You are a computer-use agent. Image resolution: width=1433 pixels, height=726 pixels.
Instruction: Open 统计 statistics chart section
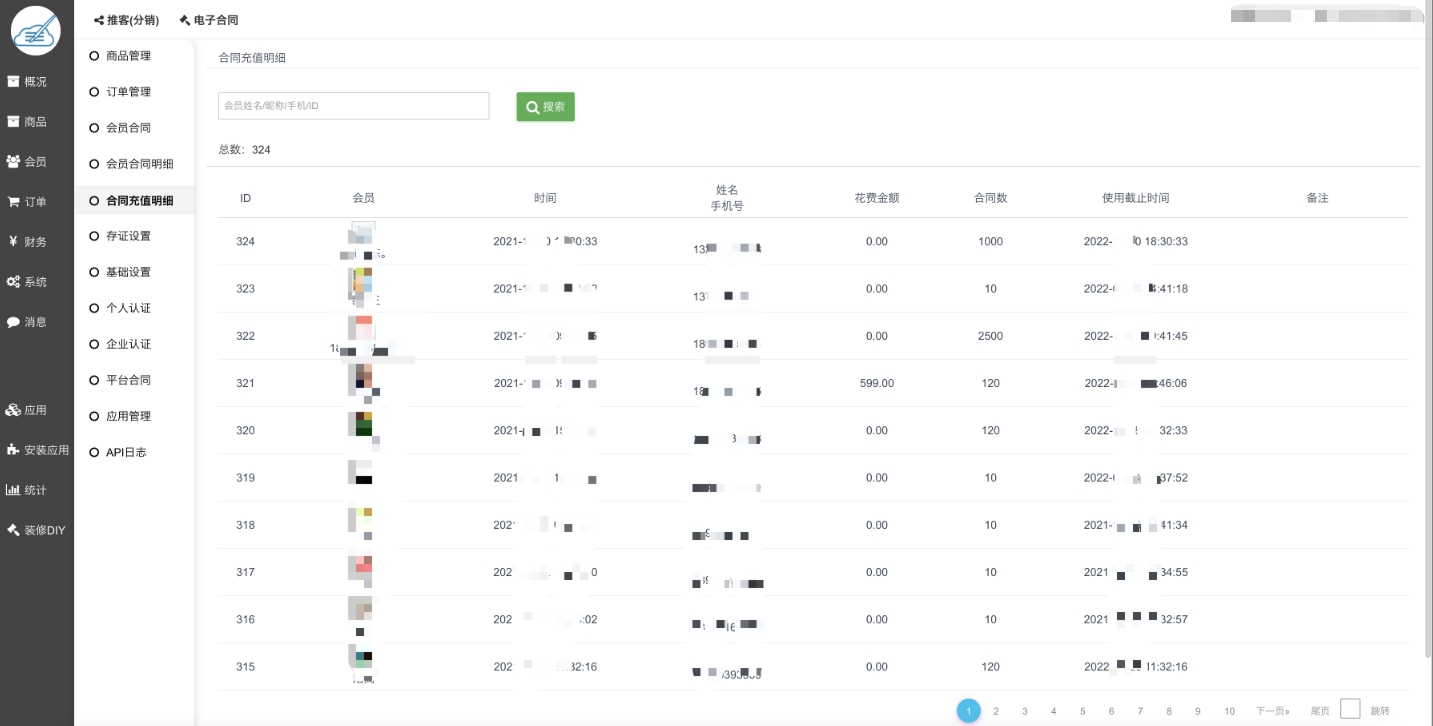[x=28, y=490]
